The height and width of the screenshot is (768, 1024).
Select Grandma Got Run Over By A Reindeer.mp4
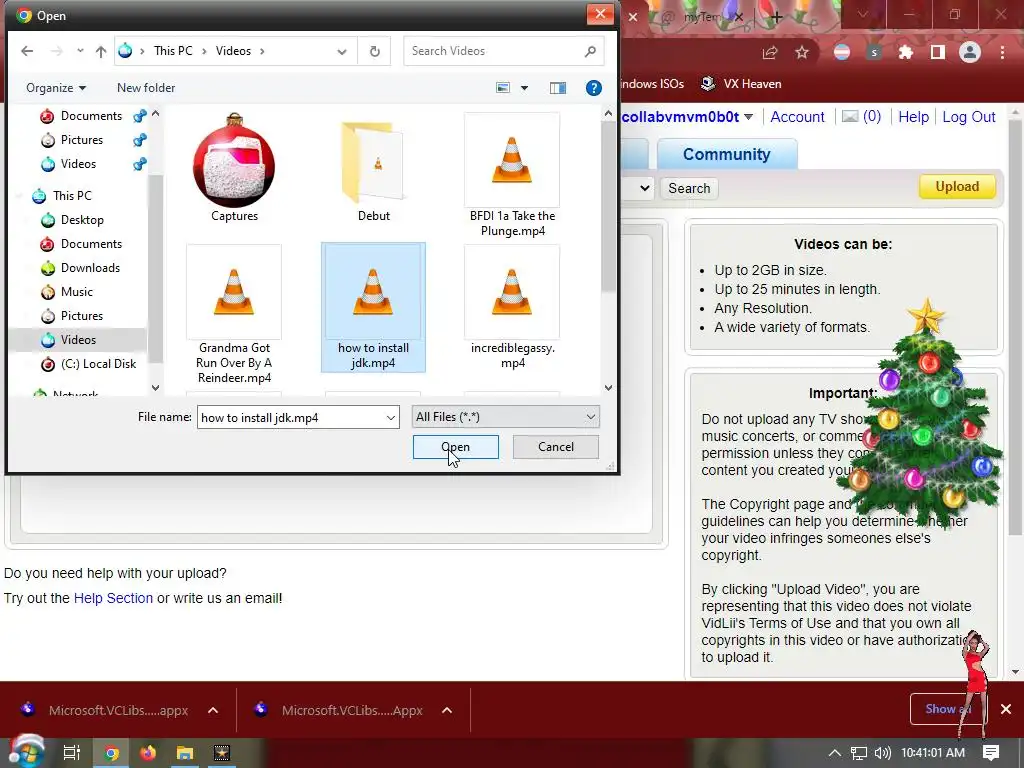pos(234,315)
